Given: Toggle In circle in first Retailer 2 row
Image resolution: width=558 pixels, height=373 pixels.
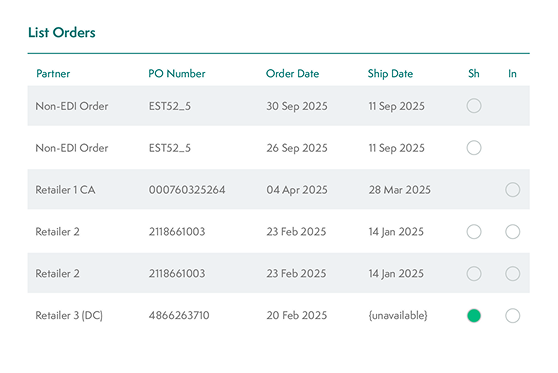Looking at the screenshot, I should point(512,231).
